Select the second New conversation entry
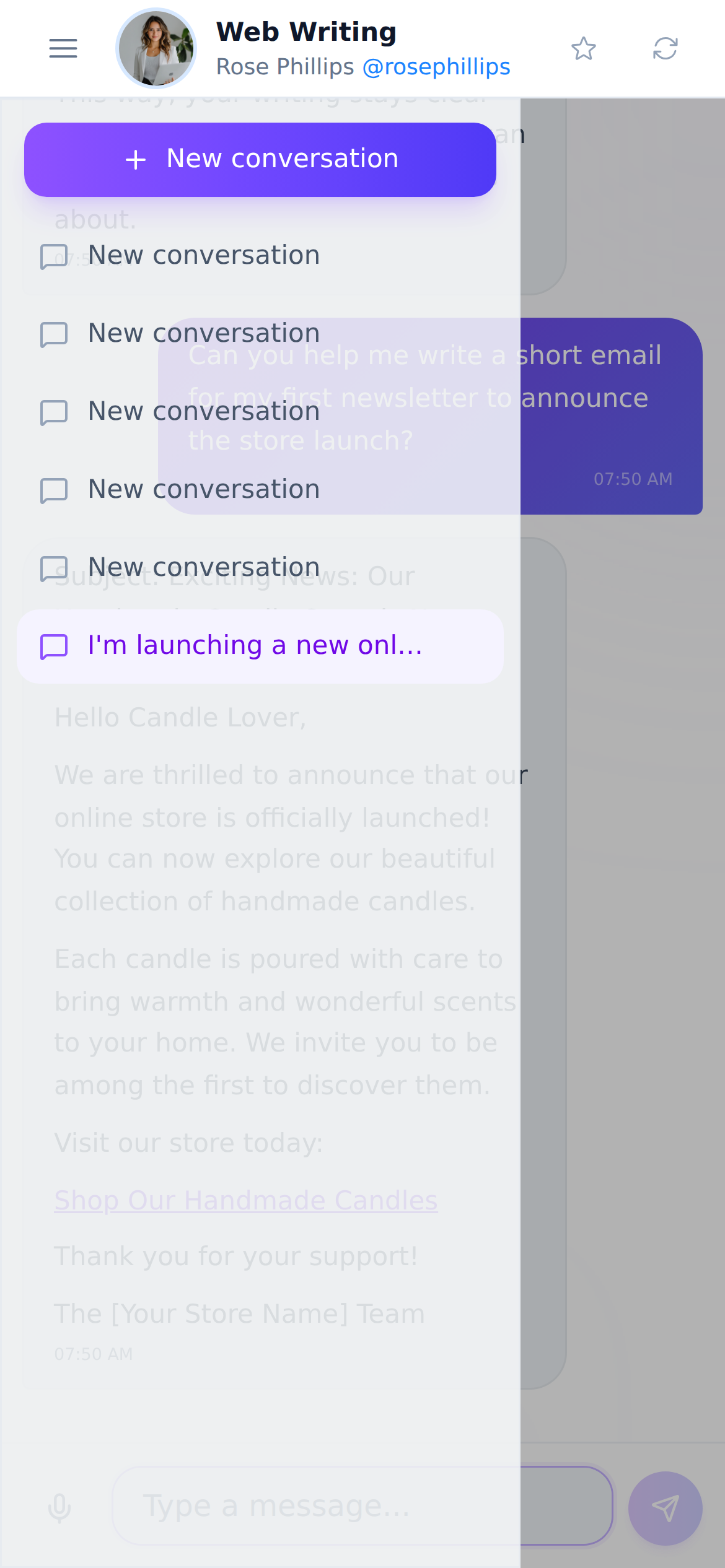Viewport: 725px width, 1568px height. tap(260, 334)
